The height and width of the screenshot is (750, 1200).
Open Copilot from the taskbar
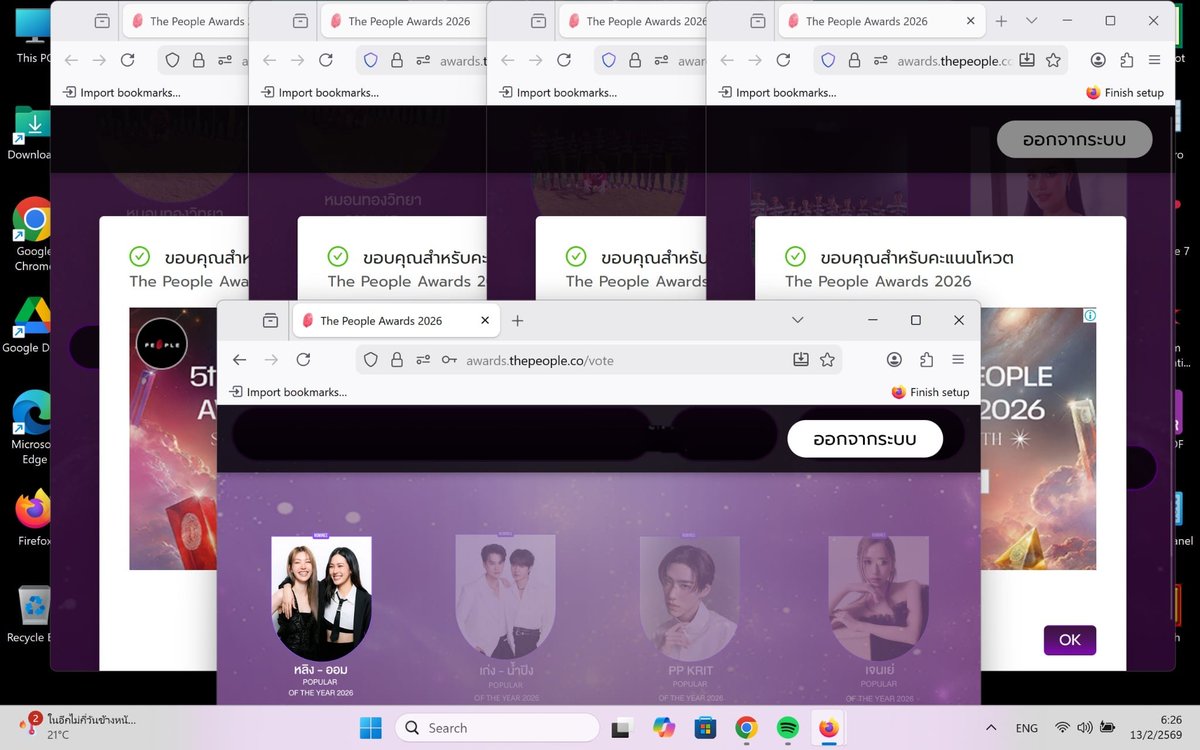(x=664, y=727)
